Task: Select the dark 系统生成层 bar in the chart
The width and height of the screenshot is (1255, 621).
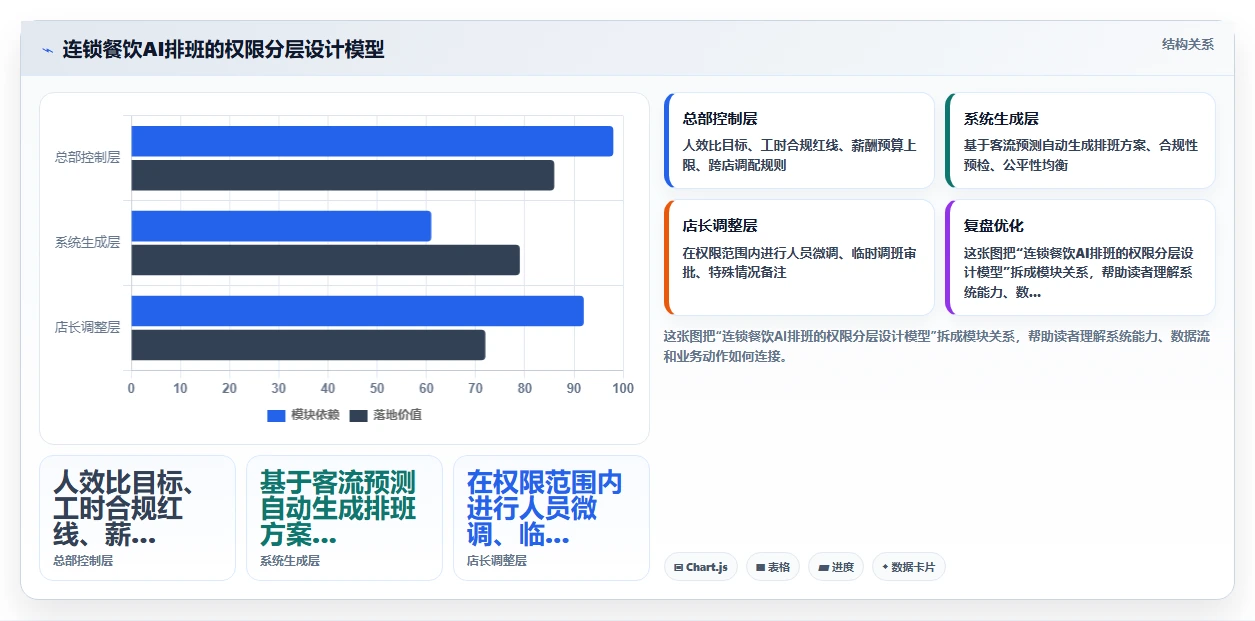Action: [325, 260]
